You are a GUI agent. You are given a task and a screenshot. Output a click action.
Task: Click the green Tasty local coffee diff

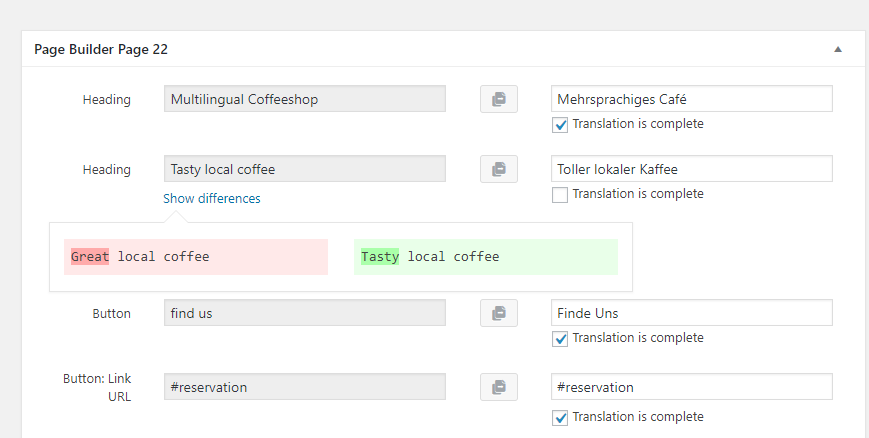(x=486, y=257)
